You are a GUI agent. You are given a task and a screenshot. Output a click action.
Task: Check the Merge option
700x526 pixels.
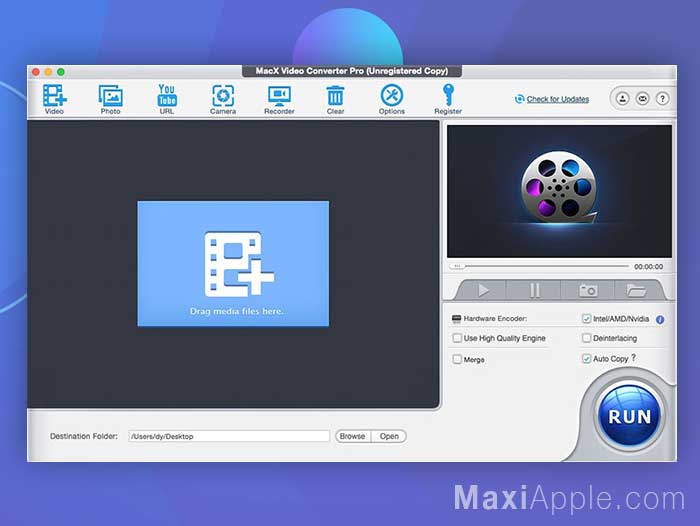pyautogui.click(x=457, y=359)
